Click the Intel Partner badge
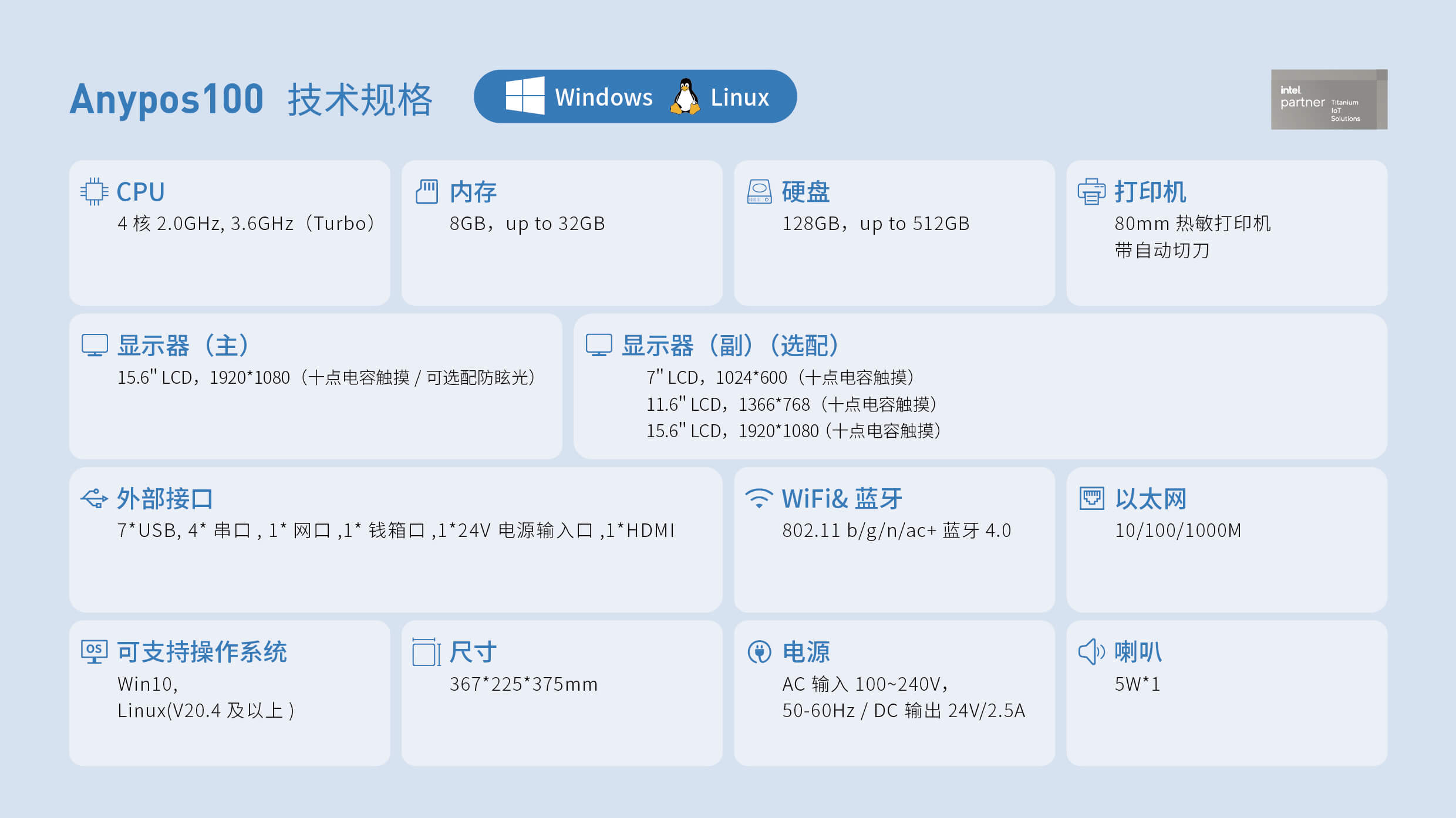The height and width of the screenshot is (818, 1456). click(x=1329, y=99)
